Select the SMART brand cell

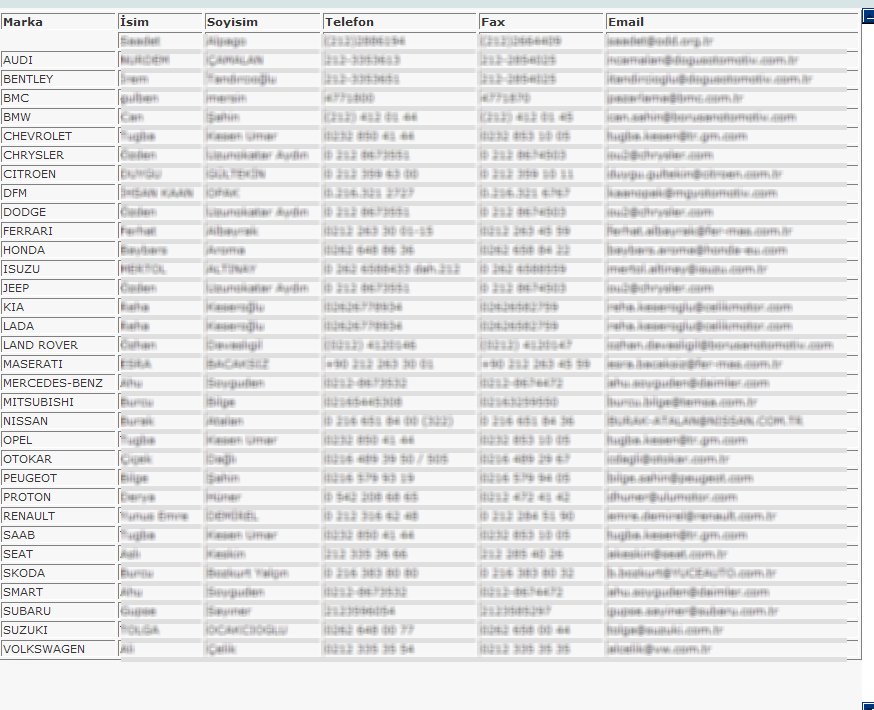pos(58,592)
